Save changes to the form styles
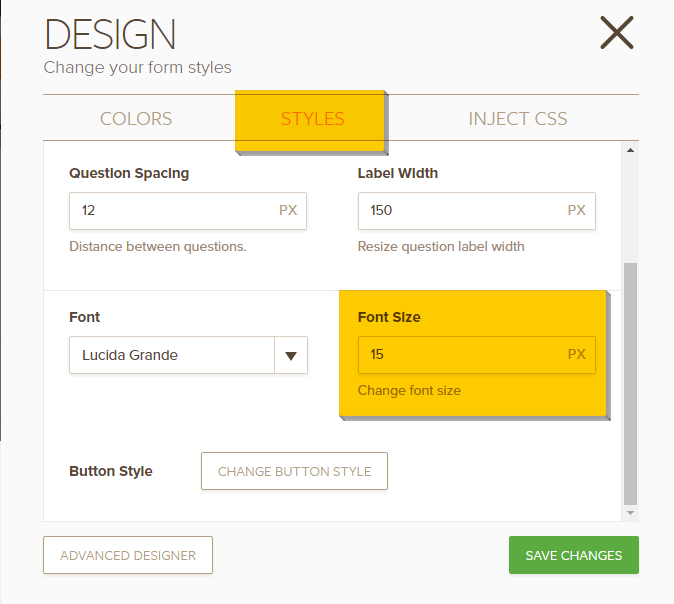 [574, 556]
